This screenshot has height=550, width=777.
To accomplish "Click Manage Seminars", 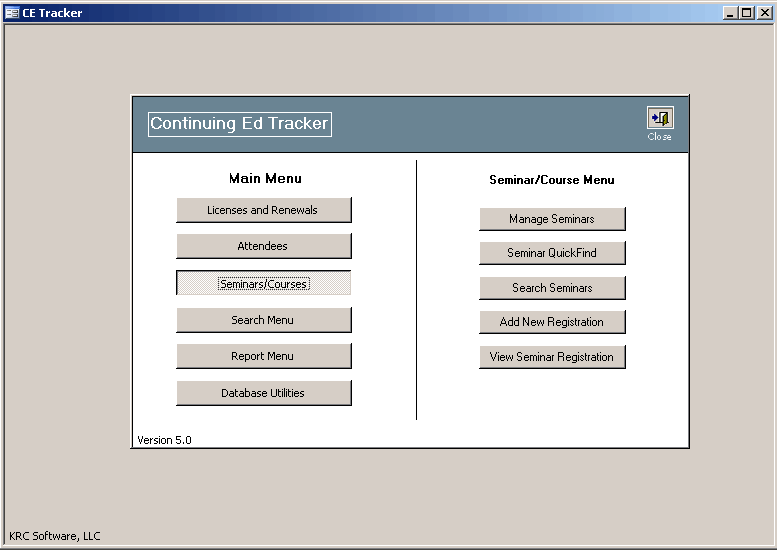I will 552,219.
